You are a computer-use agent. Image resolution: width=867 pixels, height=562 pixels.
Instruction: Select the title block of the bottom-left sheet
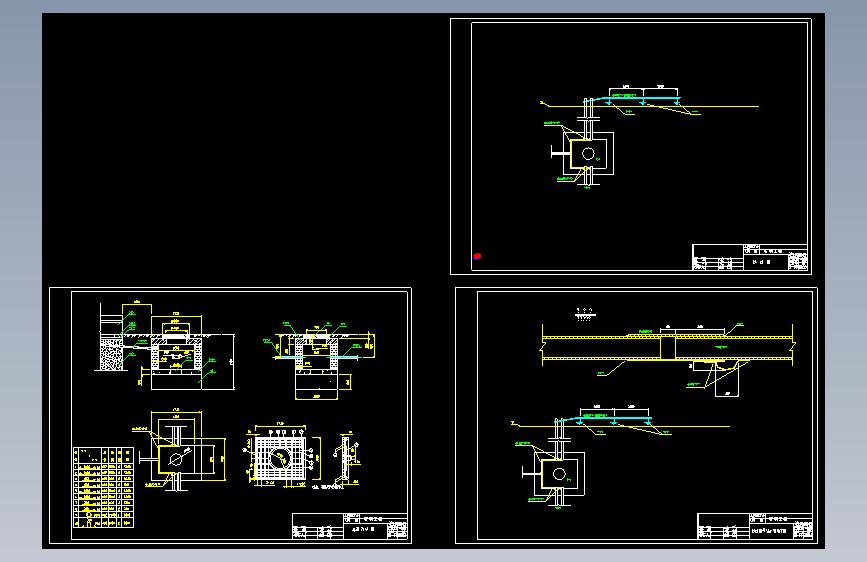[x=350, y=526]
